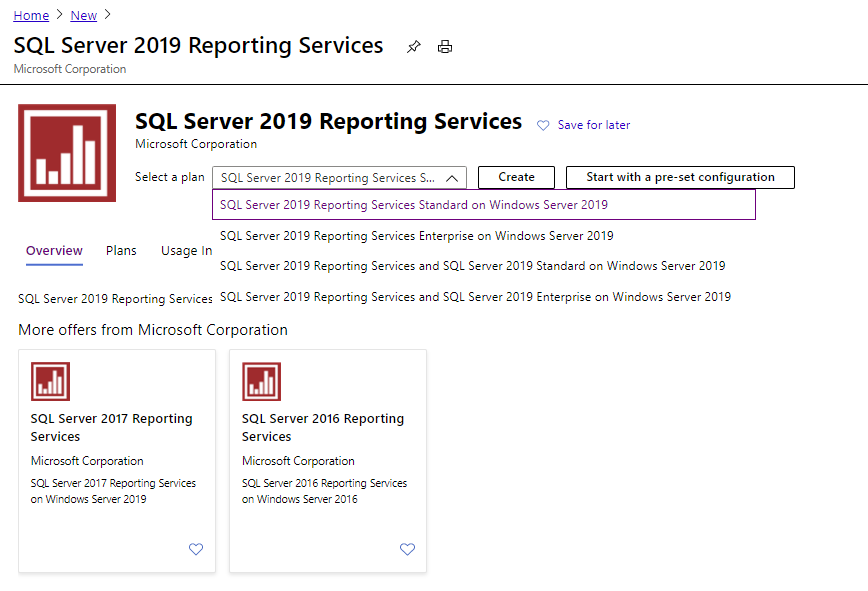Click the SQL Server 2017 Reporting Services card logo

pos(50,381)
